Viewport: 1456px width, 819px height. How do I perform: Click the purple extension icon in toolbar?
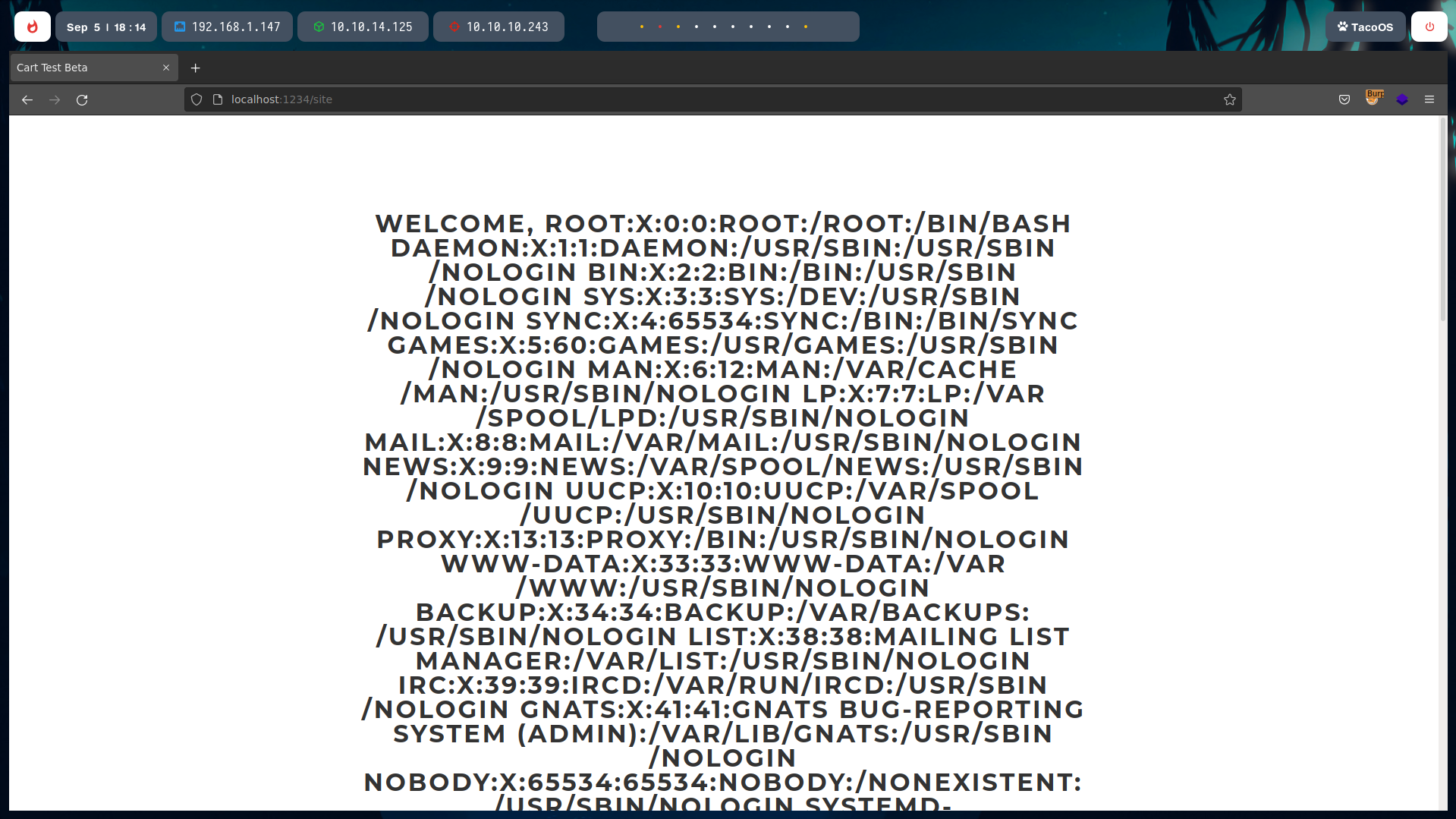[x=1401, y=99]
